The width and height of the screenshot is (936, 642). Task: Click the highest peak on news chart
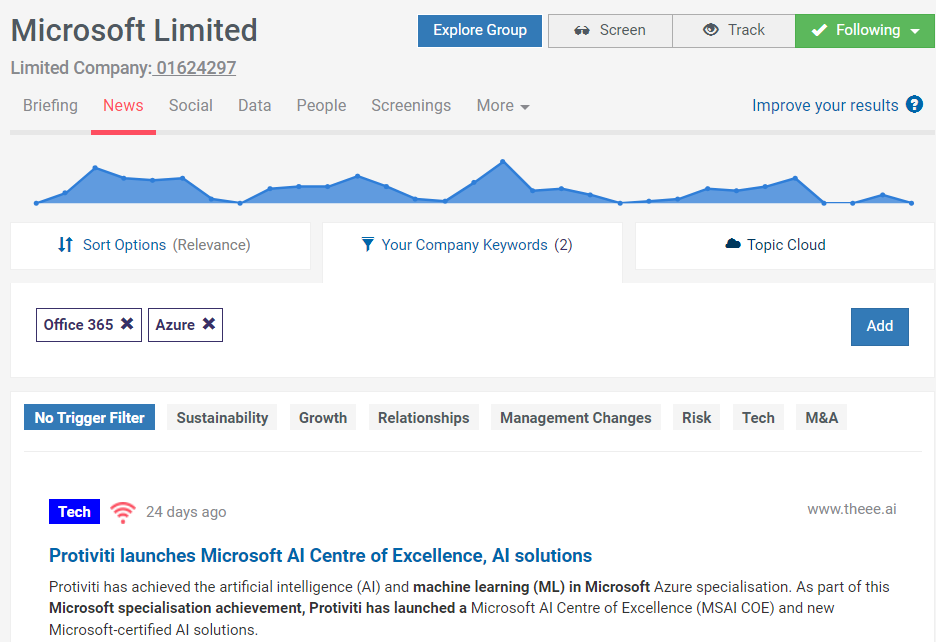[503, 161]
